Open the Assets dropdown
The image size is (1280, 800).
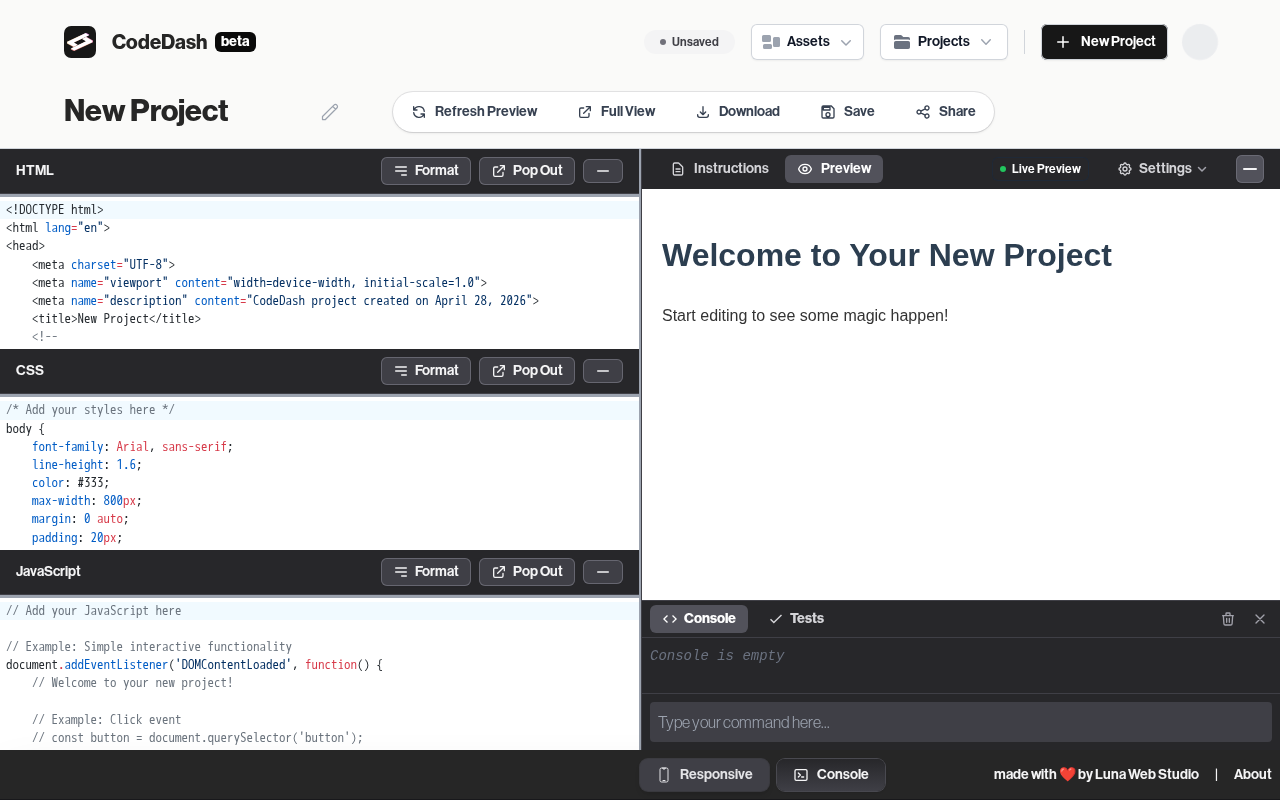click(807, 42)
